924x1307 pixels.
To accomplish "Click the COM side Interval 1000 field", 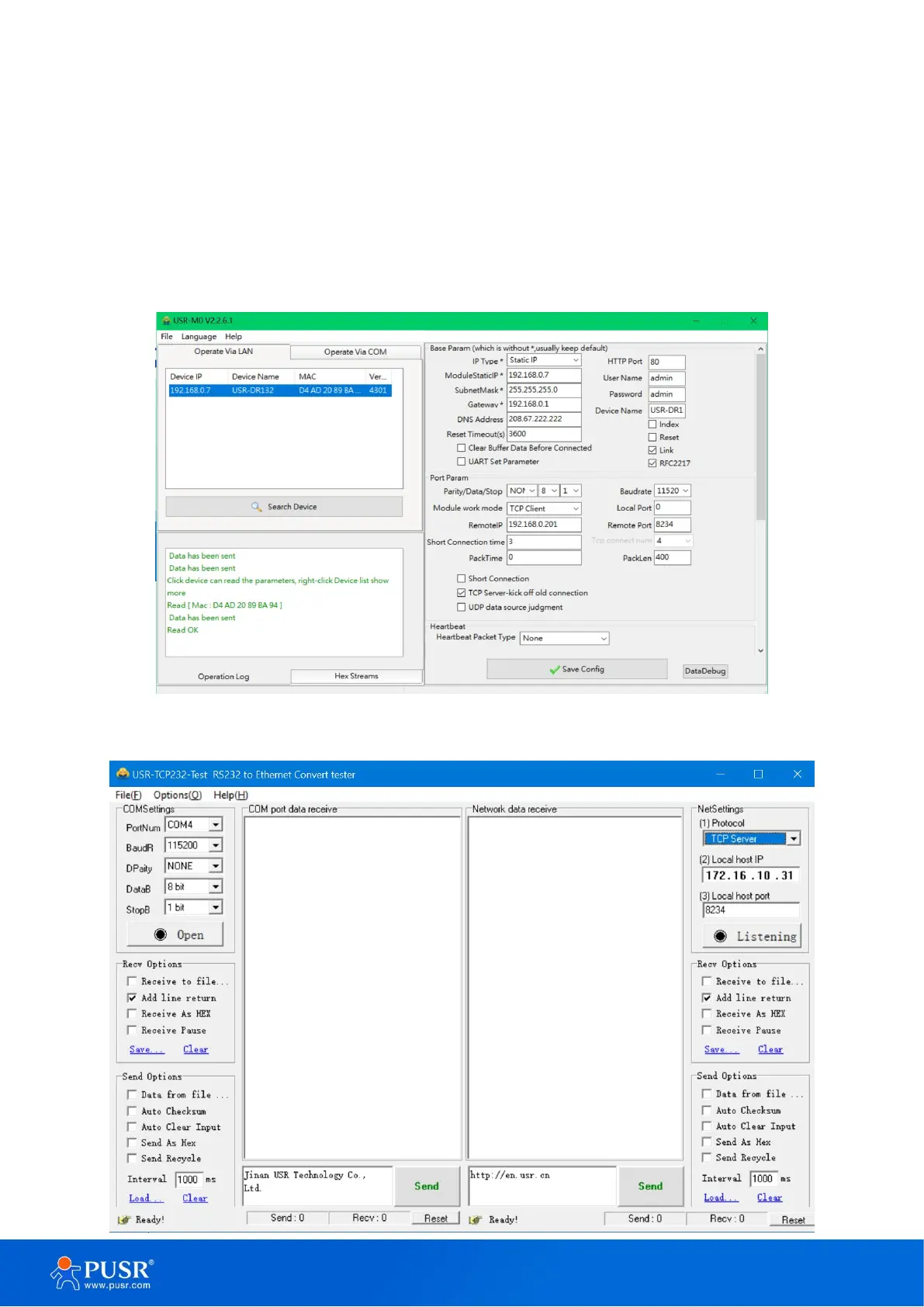I will (x=189, y=1180).
